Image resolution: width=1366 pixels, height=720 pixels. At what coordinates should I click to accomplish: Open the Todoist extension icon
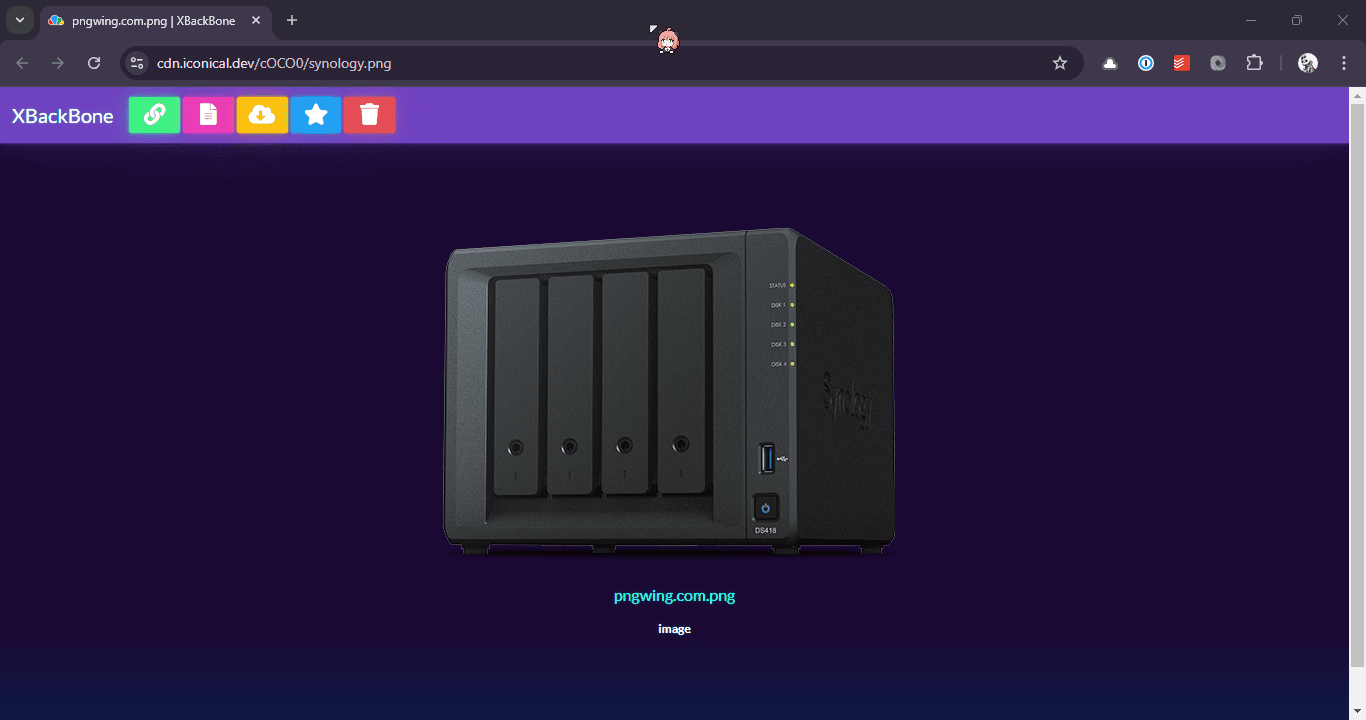(x=1182, y=63)
